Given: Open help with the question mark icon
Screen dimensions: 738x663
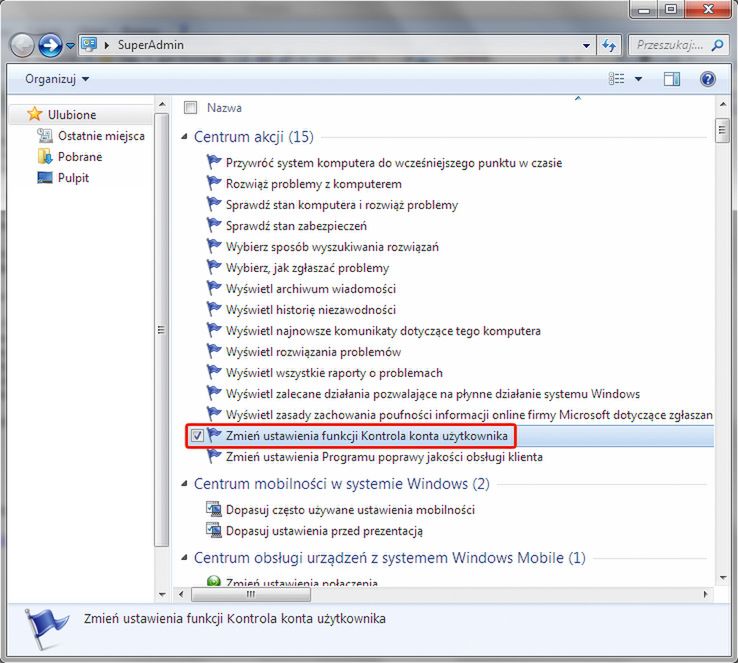Looking at the screenshot, I should tap(707, 79).
